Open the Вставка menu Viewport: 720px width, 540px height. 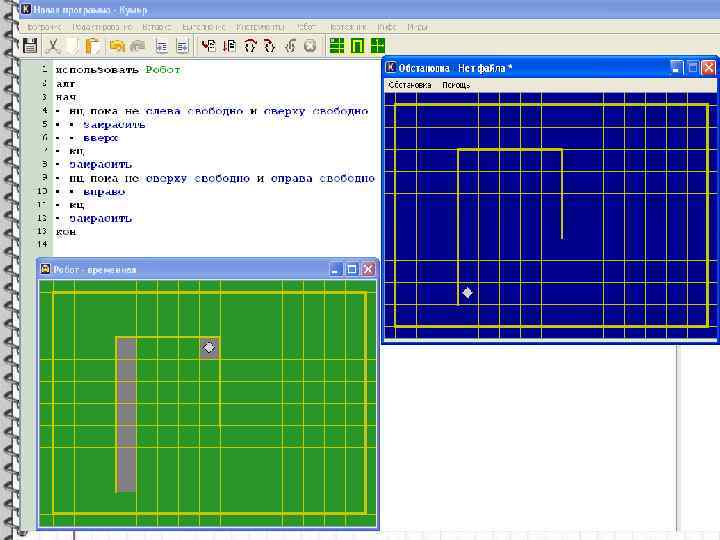157,27
